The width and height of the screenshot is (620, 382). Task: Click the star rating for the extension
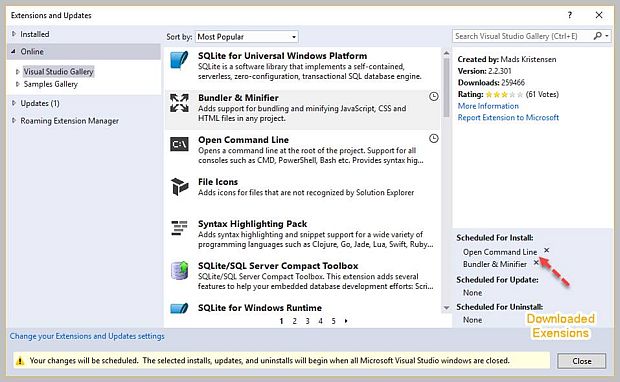(504, 95)
